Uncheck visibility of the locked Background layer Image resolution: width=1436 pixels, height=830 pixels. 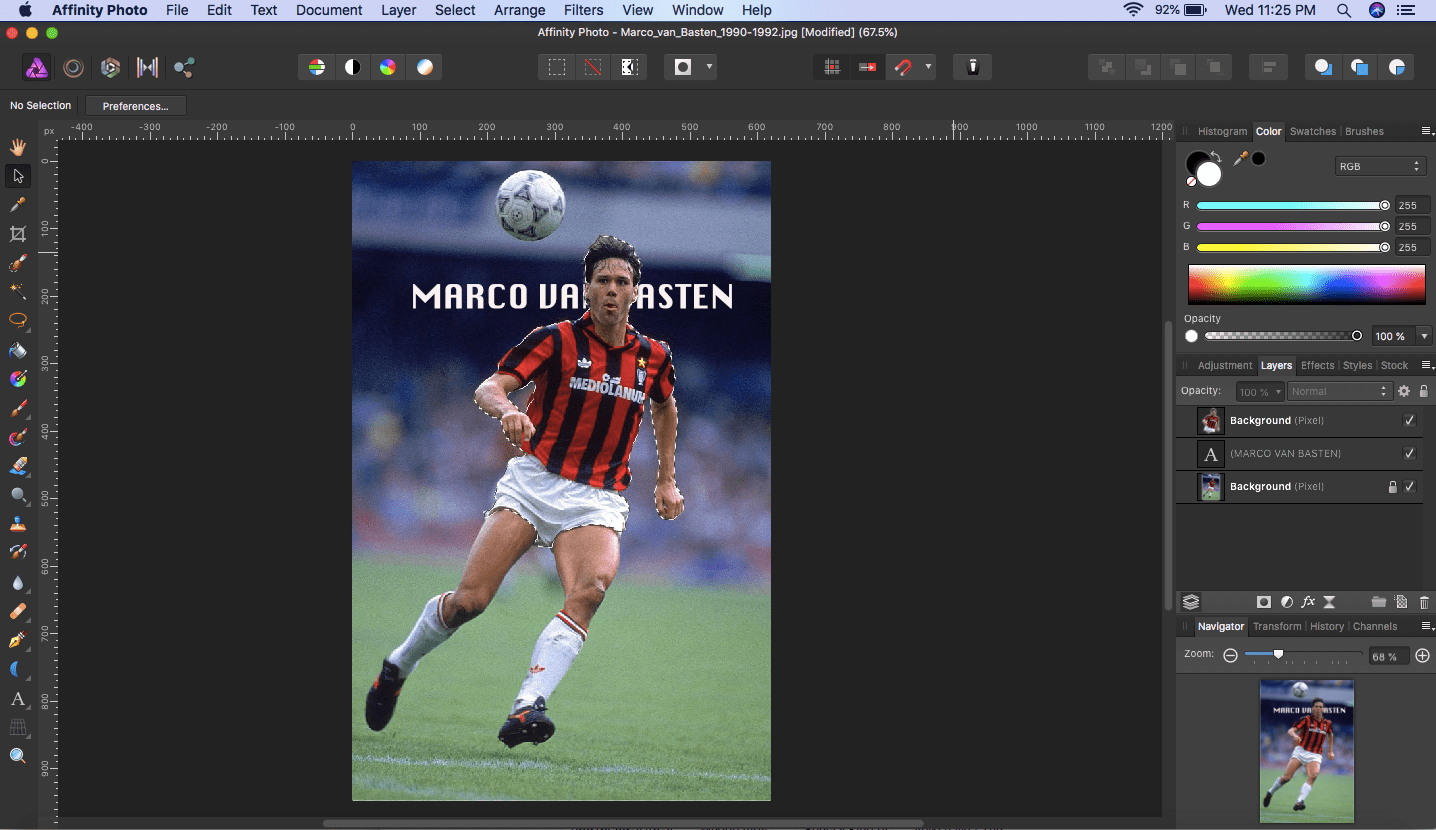coord(1409,487)
